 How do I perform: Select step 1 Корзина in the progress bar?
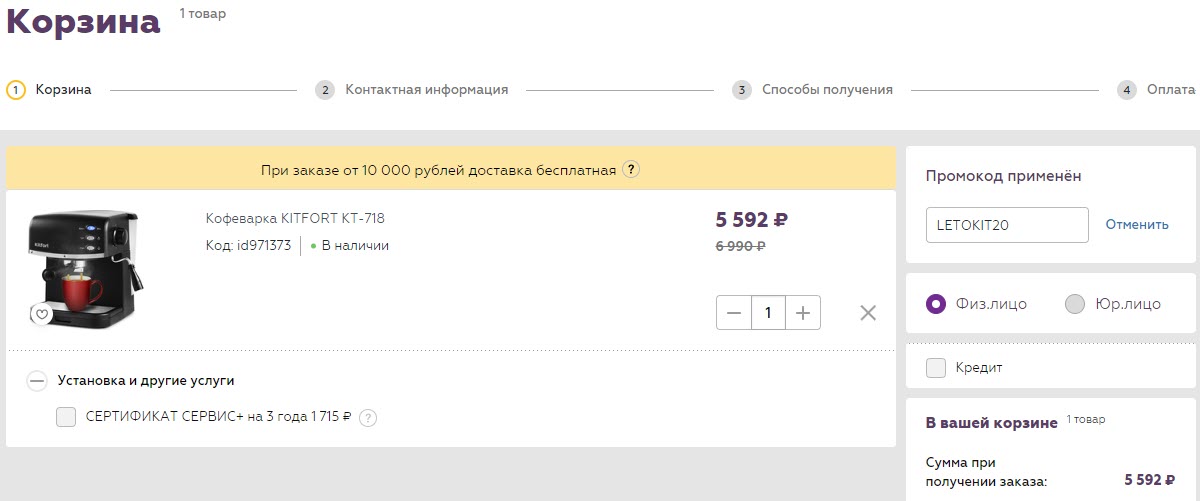(63, 90)
